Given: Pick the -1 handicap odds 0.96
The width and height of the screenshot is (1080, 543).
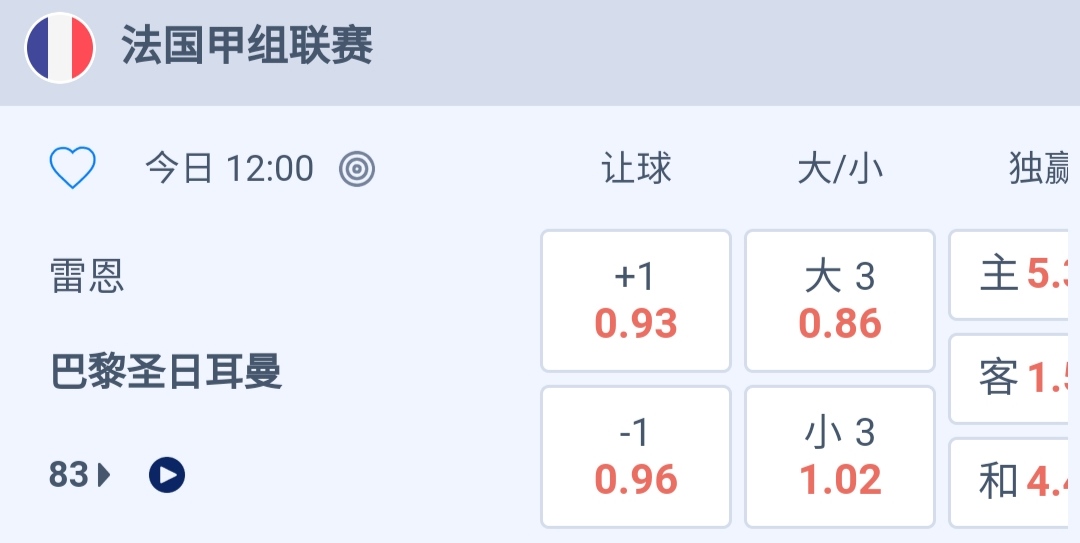Looking at the screenshot, I should click(x=636, y=457).
